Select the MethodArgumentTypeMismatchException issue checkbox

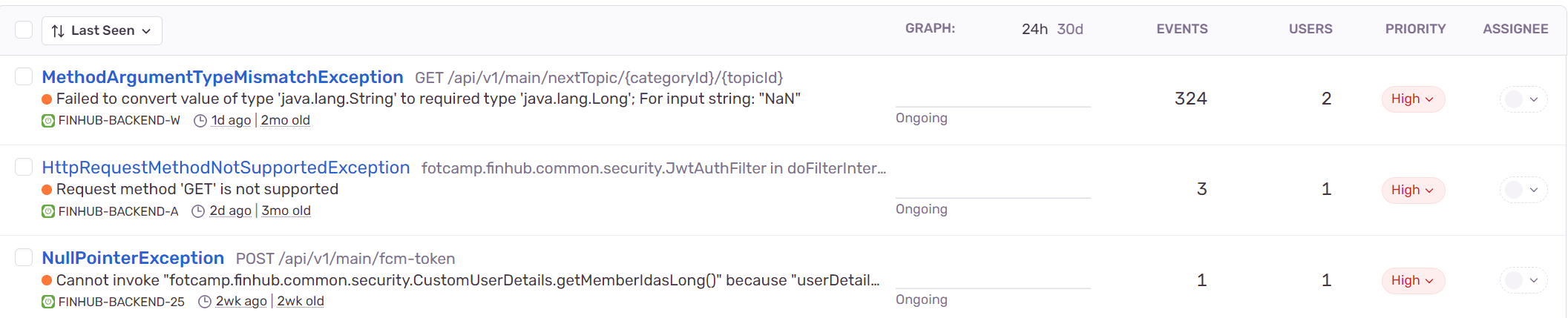(24, 76)
